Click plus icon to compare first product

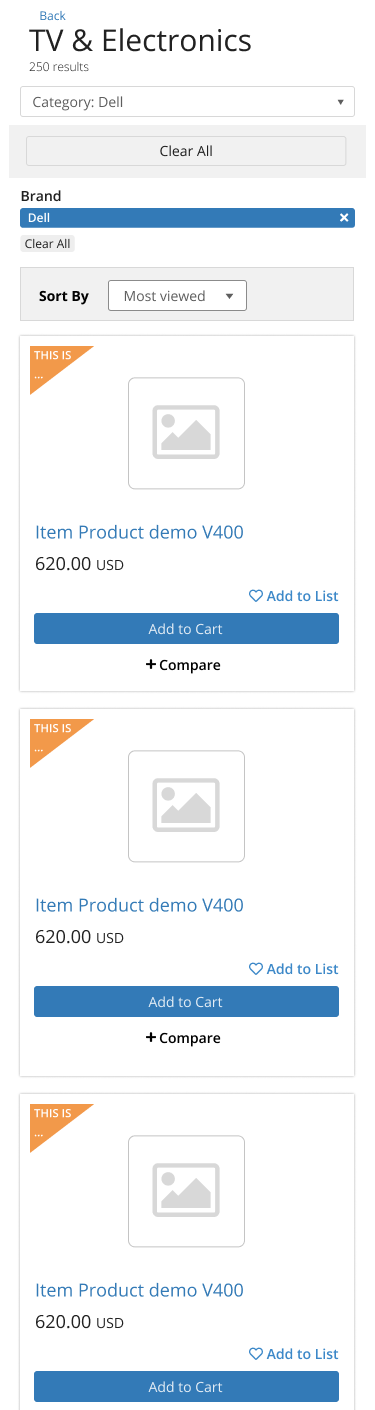151,664
